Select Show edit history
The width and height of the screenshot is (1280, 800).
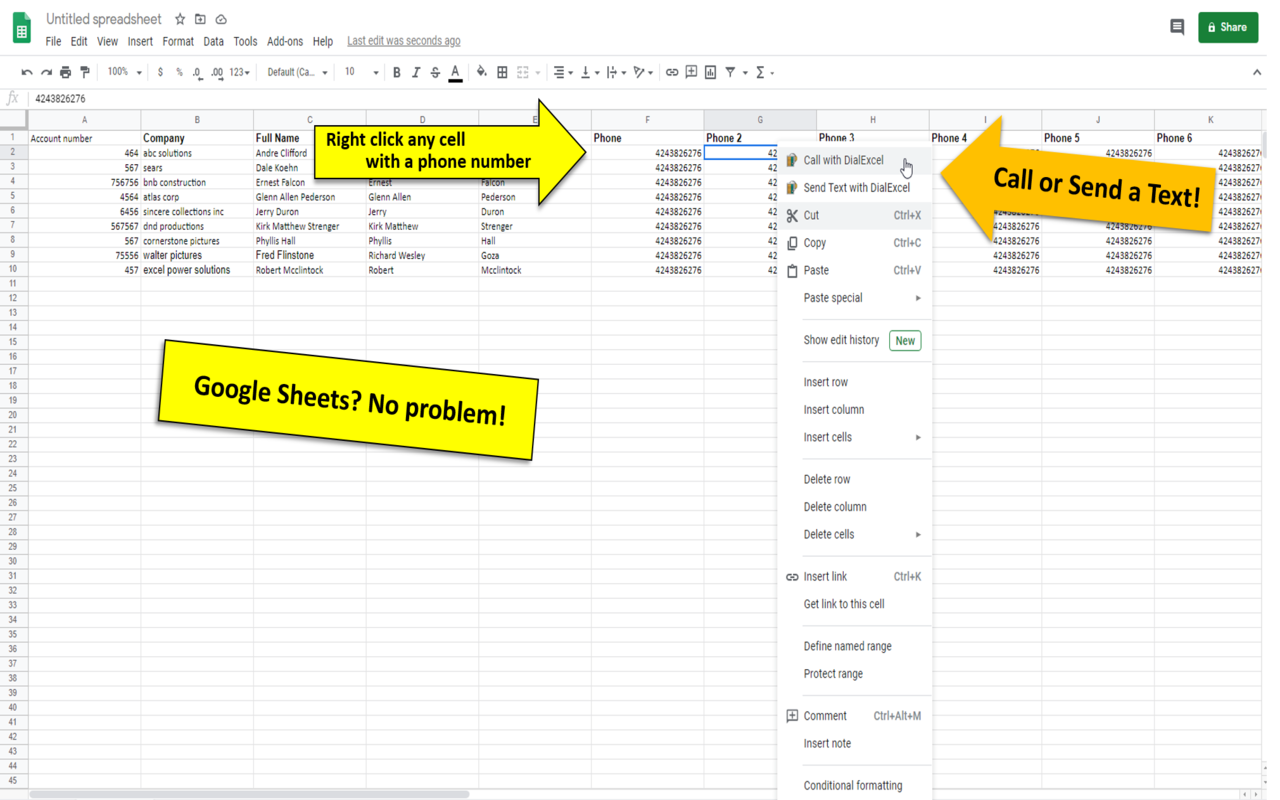[x=855, y=340]
